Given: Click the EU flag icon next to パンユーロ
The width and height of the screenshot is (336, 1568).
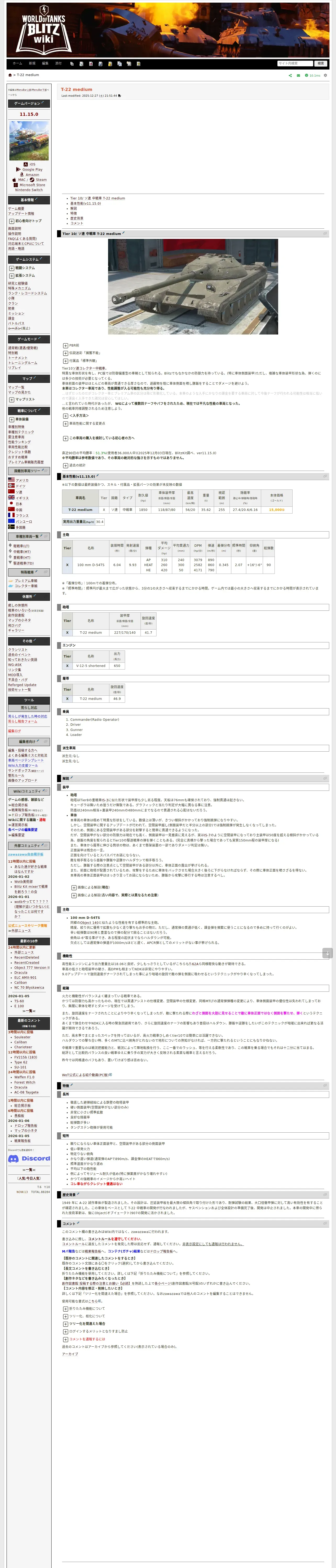Looking at the screenshot, I should click(x=11, y=521).
